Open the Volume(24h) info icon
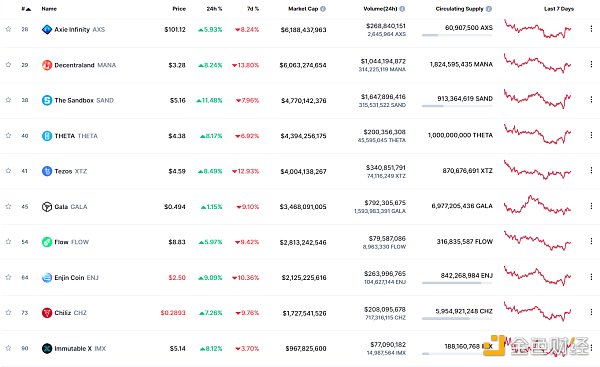Viewport: 600px width, 367px height. (402, 9)
